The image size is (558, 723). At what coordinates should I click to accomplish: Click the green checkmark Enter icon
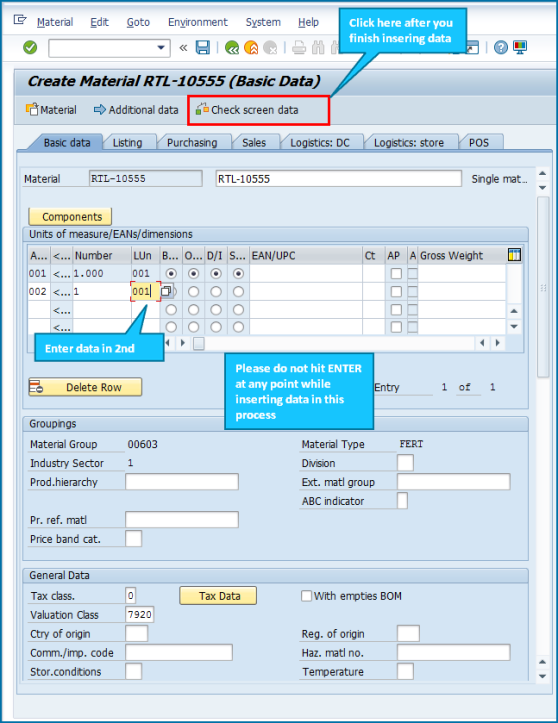(30, 47)
